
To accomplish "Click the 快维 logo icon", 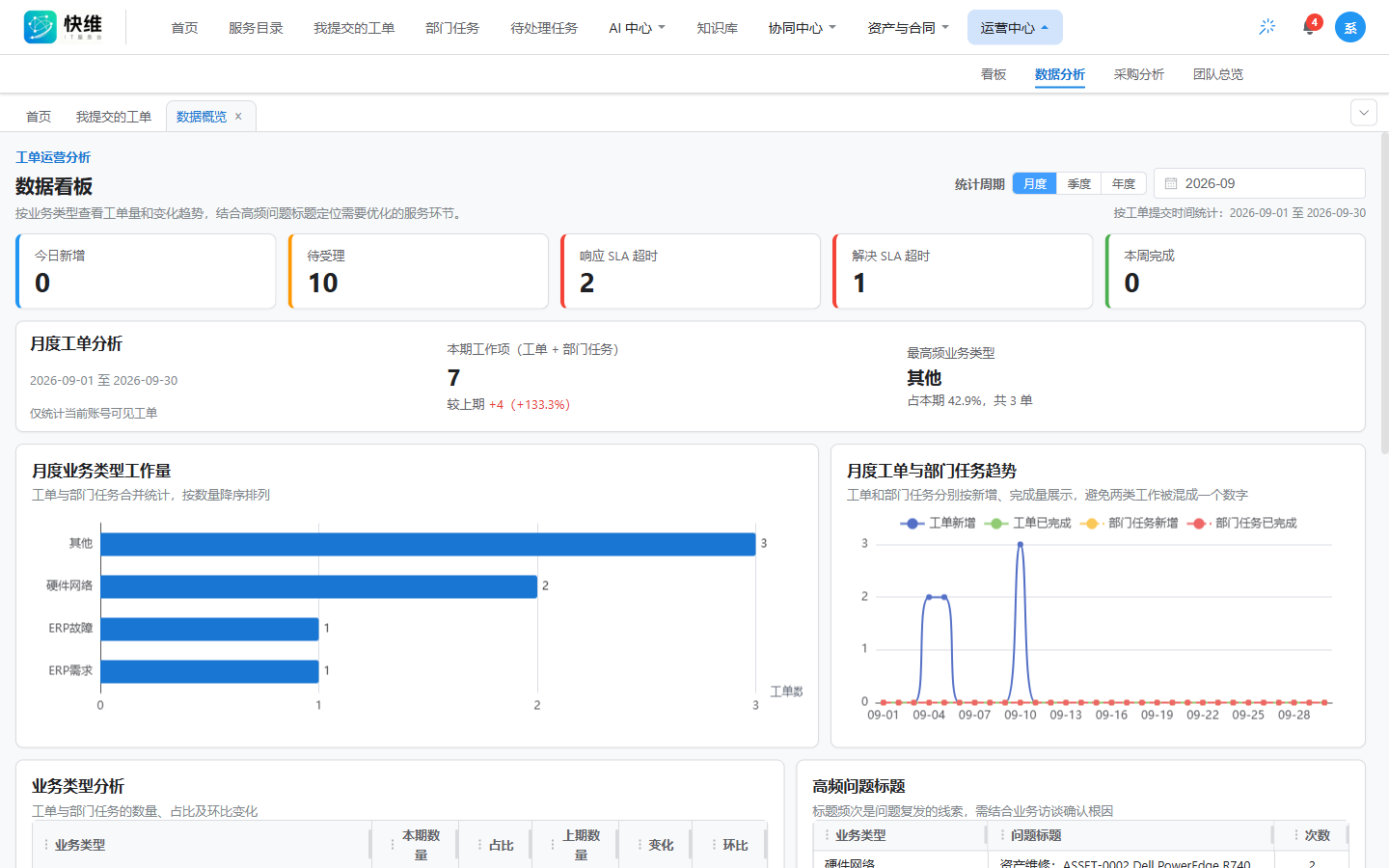I will [41, 27].
